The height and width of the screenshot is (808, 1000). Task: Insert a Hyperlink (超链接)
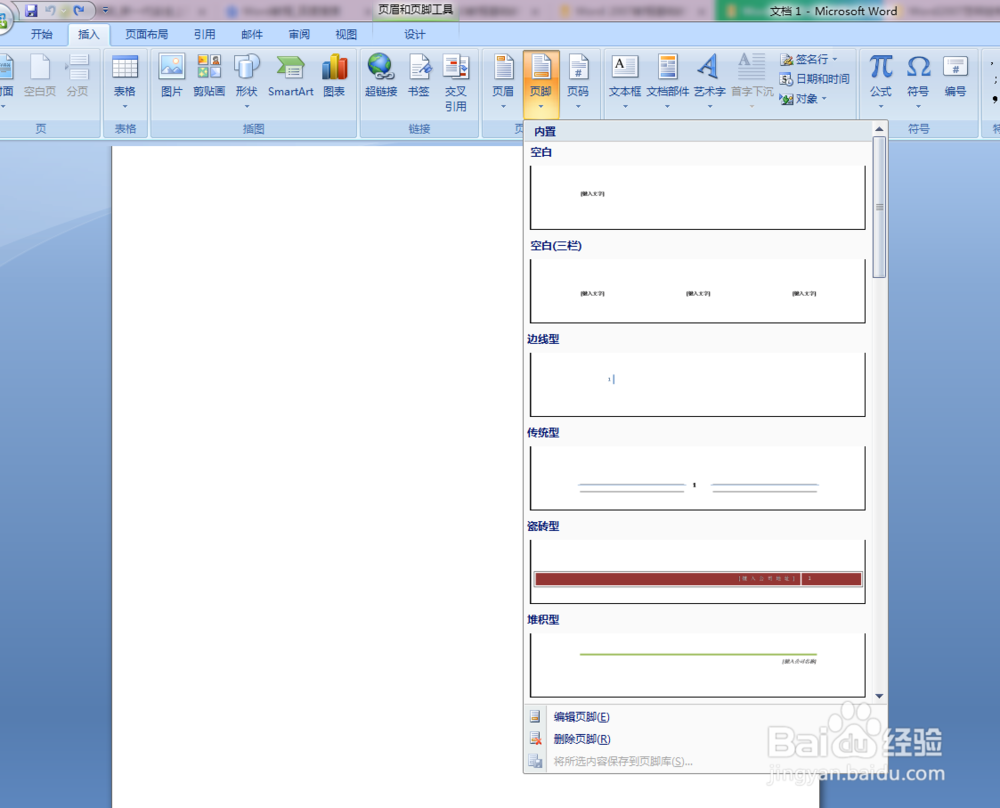click(x=381, y=77)
